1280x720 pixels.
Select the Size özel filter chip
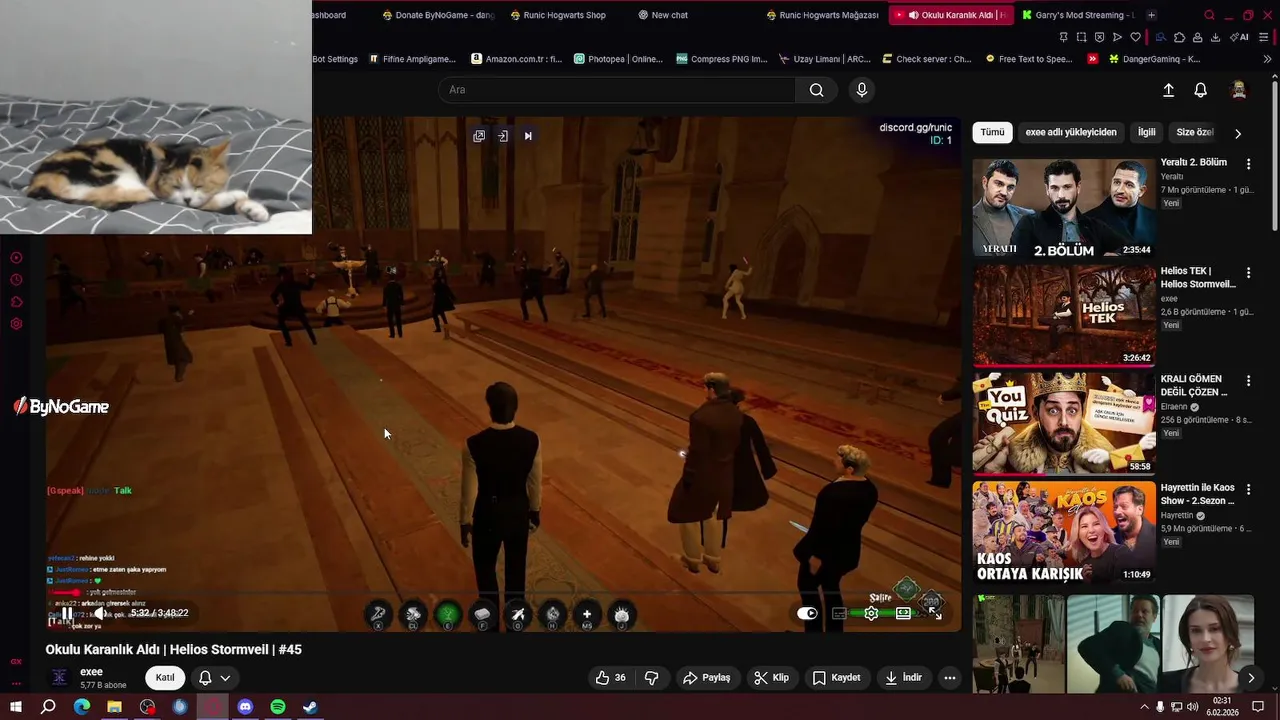click(x=1194, y=132)
